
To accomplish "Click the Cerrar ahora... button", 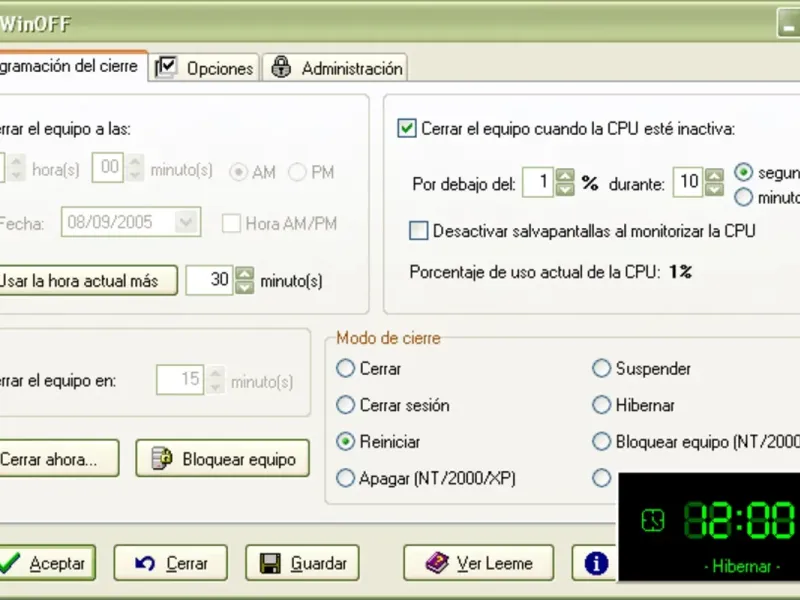I will point(59,458).
